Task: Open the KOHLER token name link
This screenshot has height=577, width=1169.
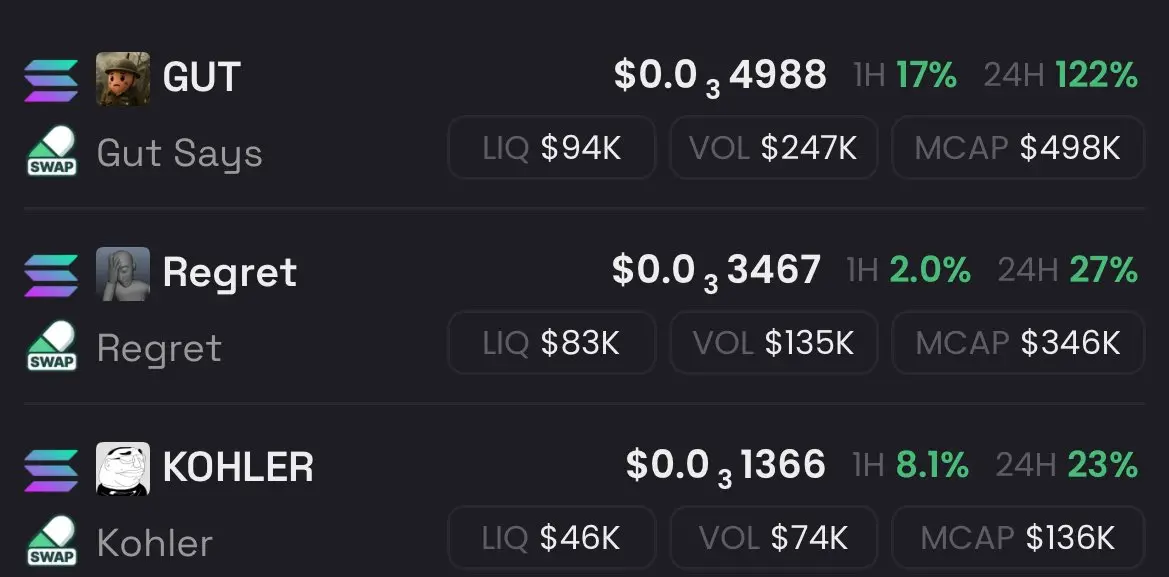Action: [x=238, y=467]
